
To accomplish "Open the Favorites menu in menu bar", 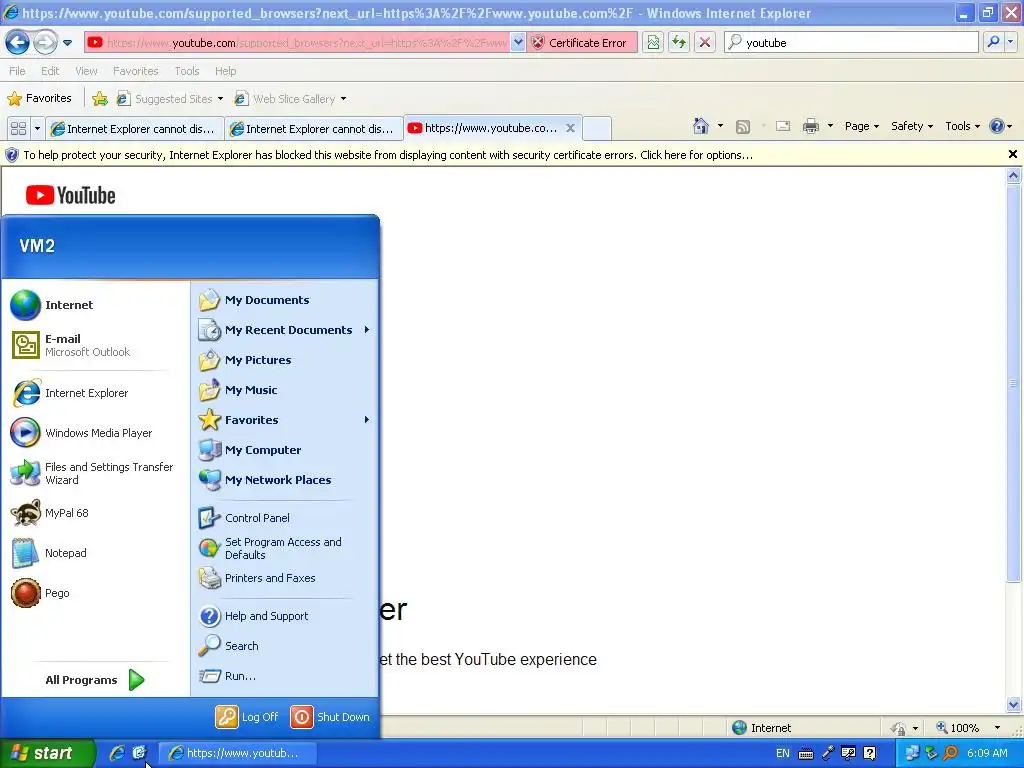I will (135, 71).
